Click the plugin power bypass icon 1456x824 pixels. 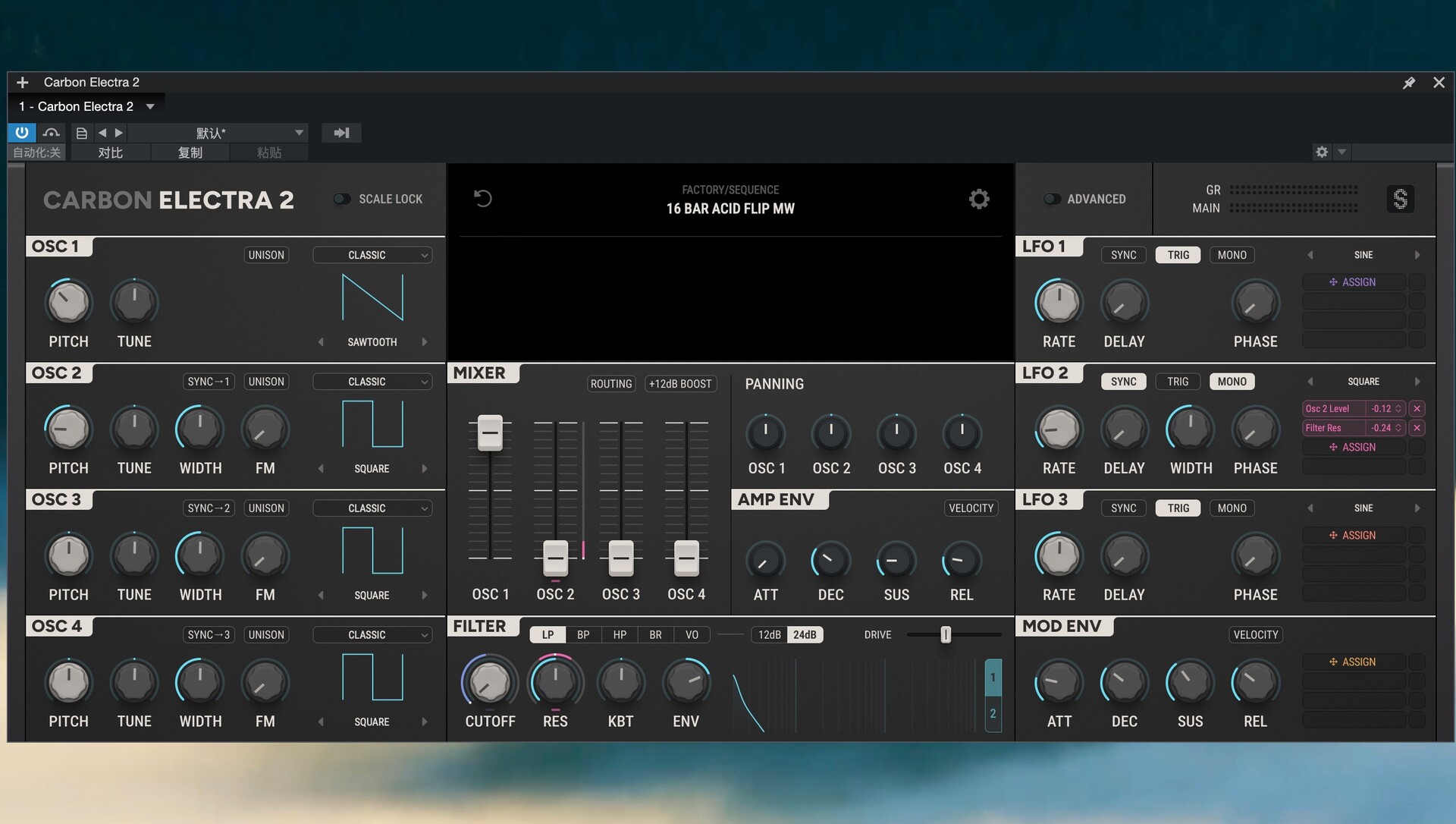click(x=22, y=133)
